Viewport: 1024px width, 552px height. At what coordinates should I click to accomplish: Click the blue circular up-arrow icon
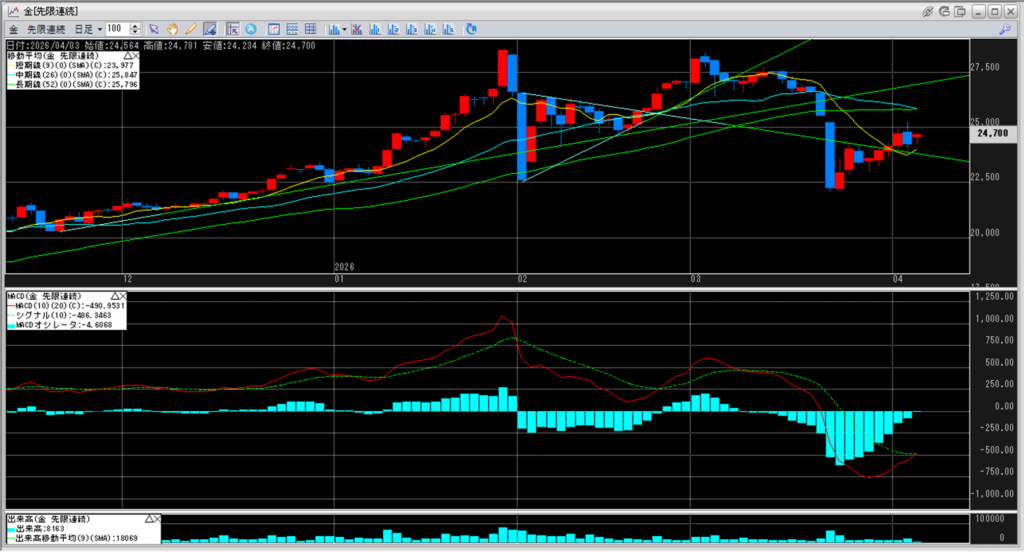pos(250,29)
